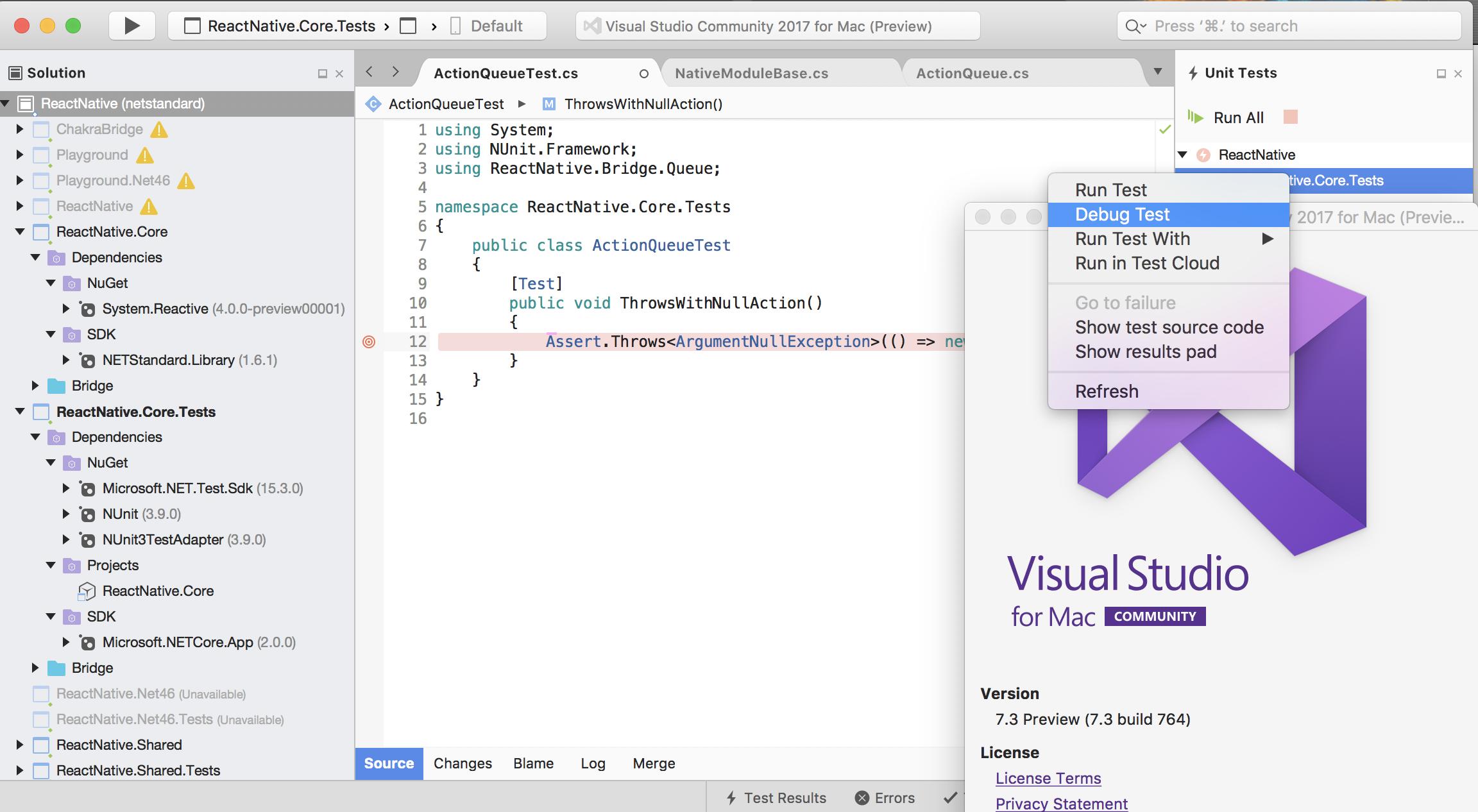The image size is (1478, 812).
Task: Click the ReactNative test node status icon
Action: (x=1203, y=155)
